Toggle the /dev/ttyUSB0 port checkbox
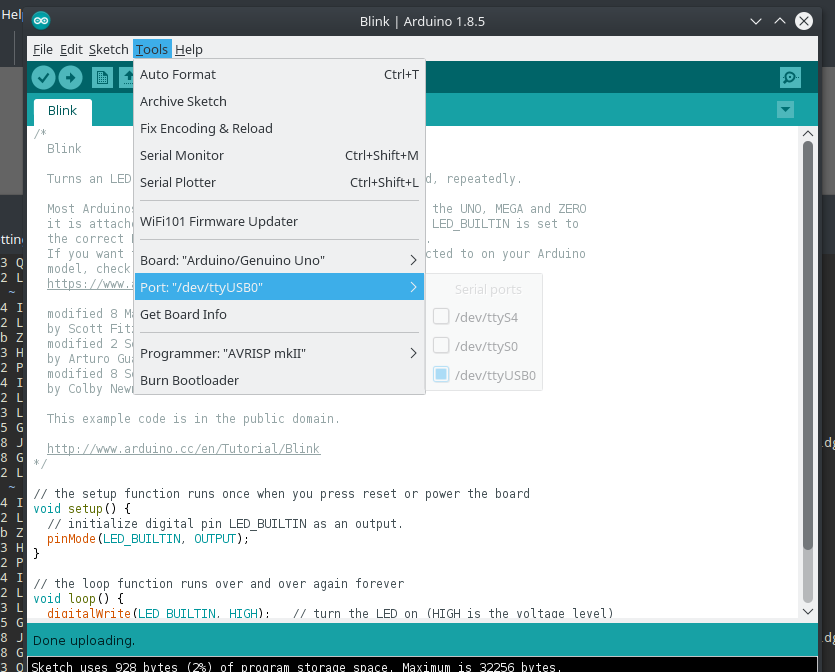The image size is (835, 672). [441, 374]
